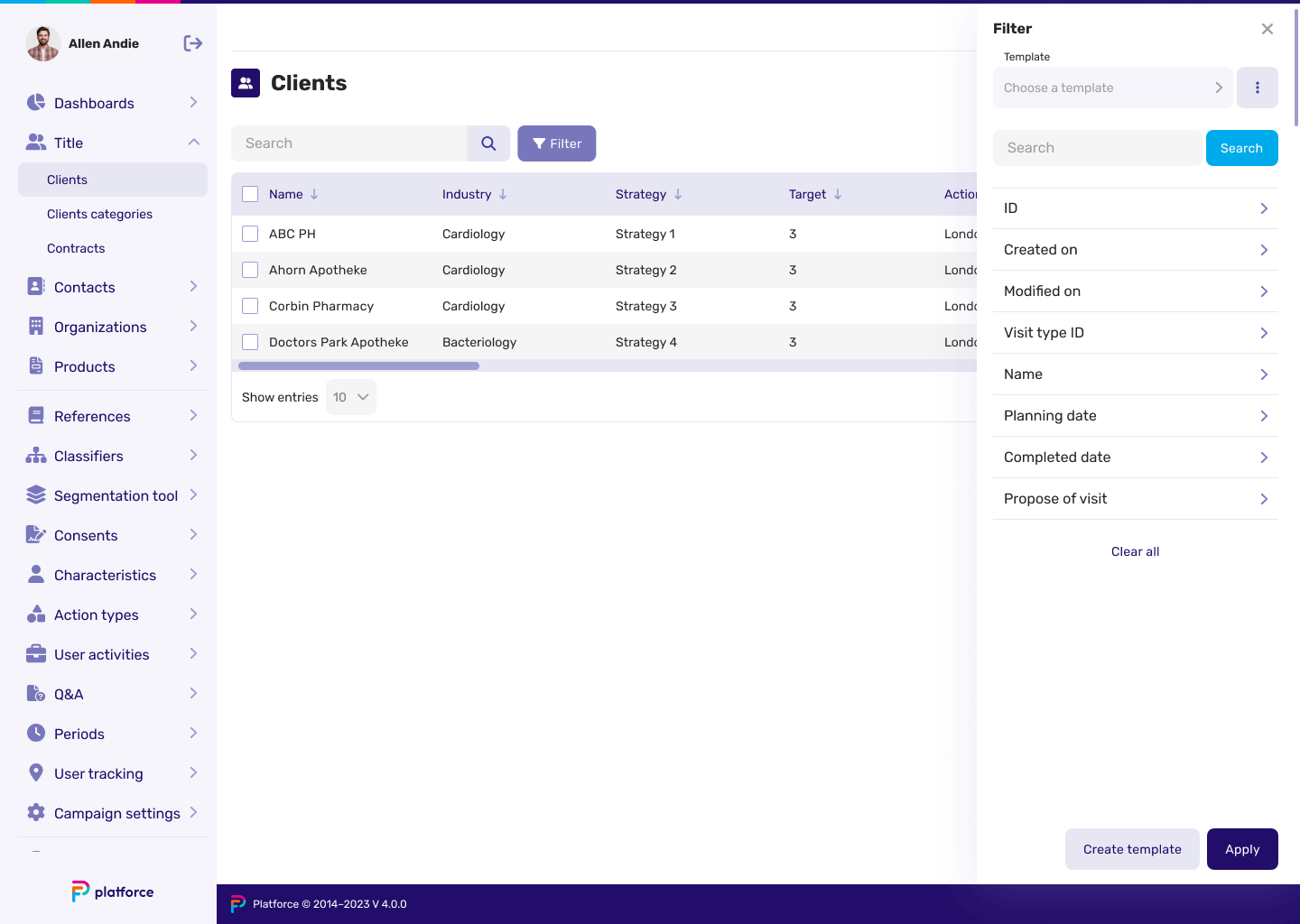
Task: Click the table's horizontal scrollbar
Action: pyautogui.click(x=358, y=366)
